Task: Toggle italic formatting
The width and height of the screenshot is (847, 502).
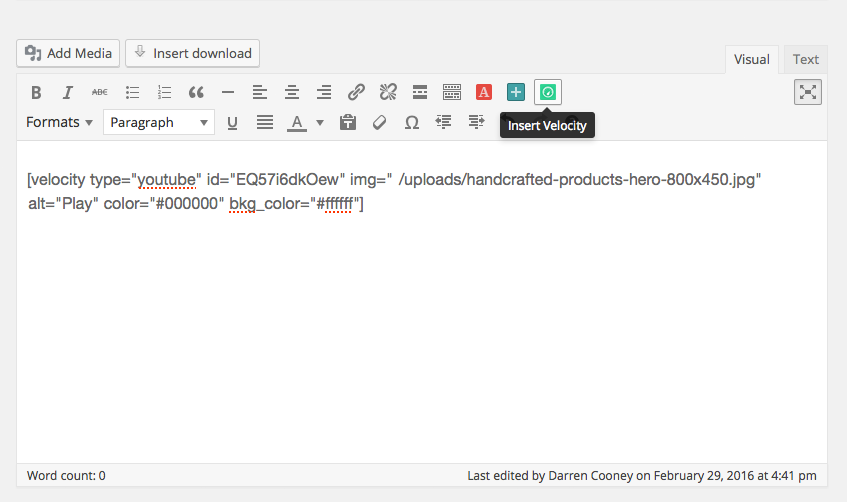Action: click(68, 92)
